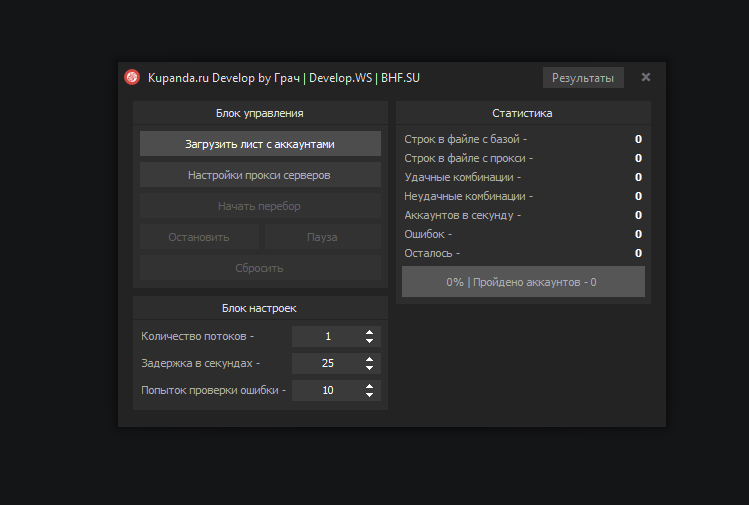The width and height of the screenshot is (749, 505).
Task: Click the Строк в файле с прокси label
Action: (x=468, y=158)
